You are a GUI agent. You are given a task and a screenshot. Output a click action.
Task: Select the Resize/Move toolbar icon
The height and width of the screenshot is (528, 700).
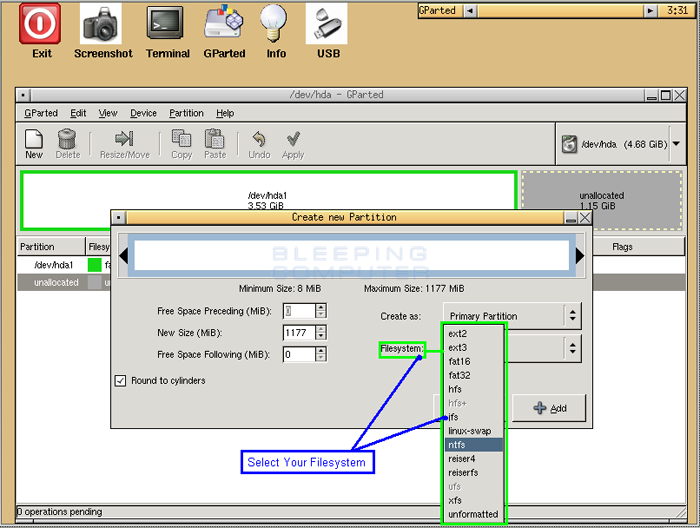click(x=124, y=138)
